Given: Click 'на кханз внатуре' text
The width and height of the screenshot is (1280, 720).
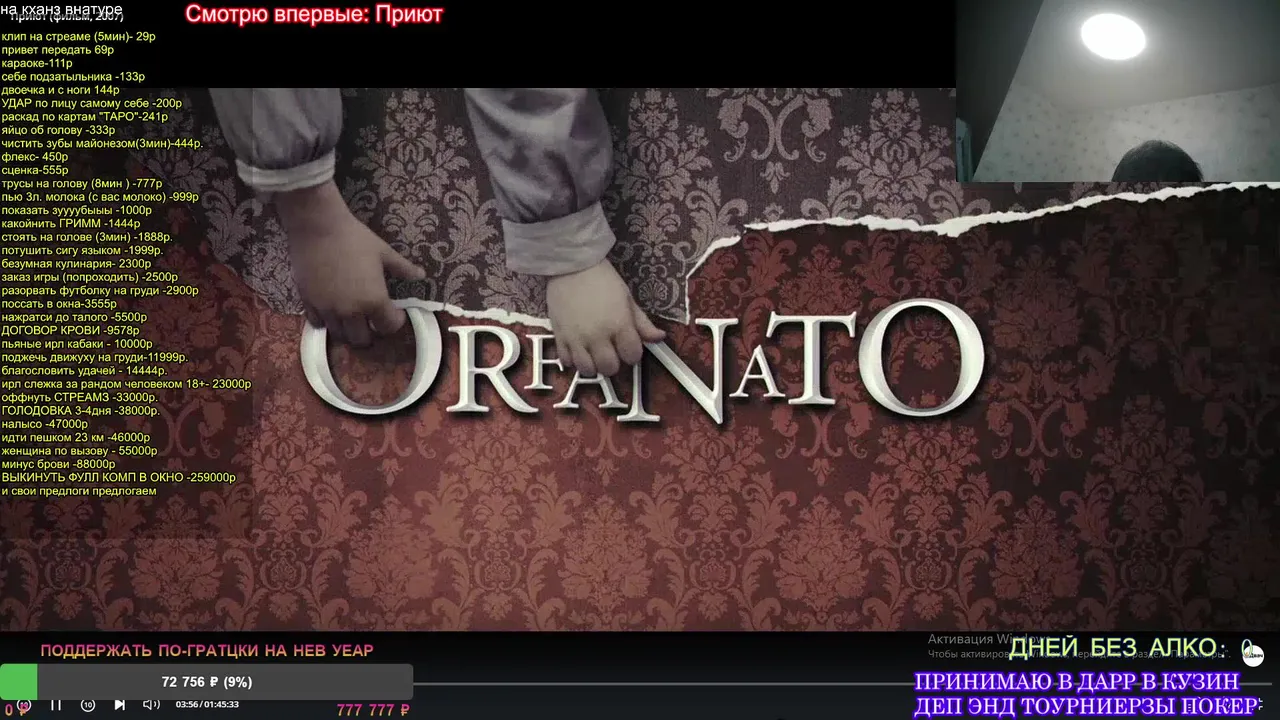Looking at the screenshot, I should 61,9.
